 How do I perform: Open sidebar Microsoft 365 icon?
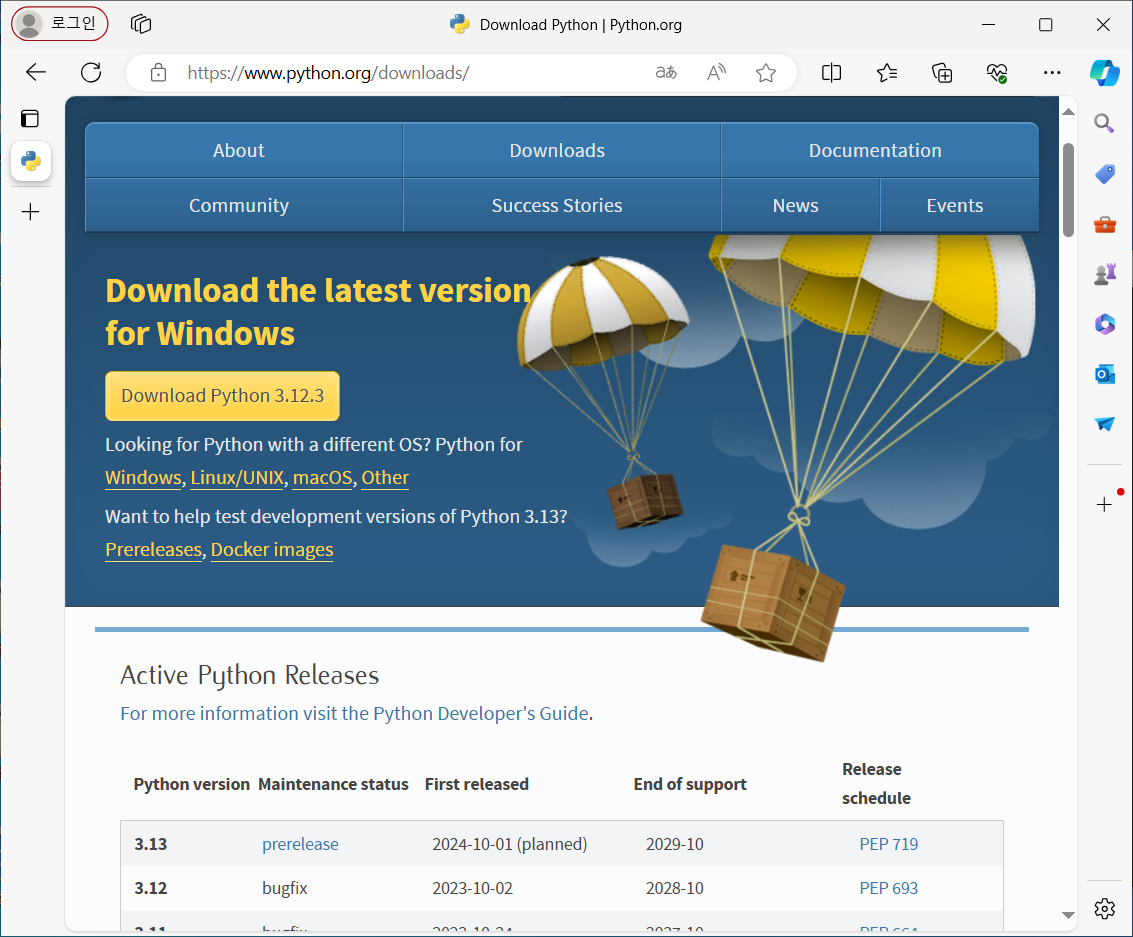pyautogui.click(x=1104, y=324)
